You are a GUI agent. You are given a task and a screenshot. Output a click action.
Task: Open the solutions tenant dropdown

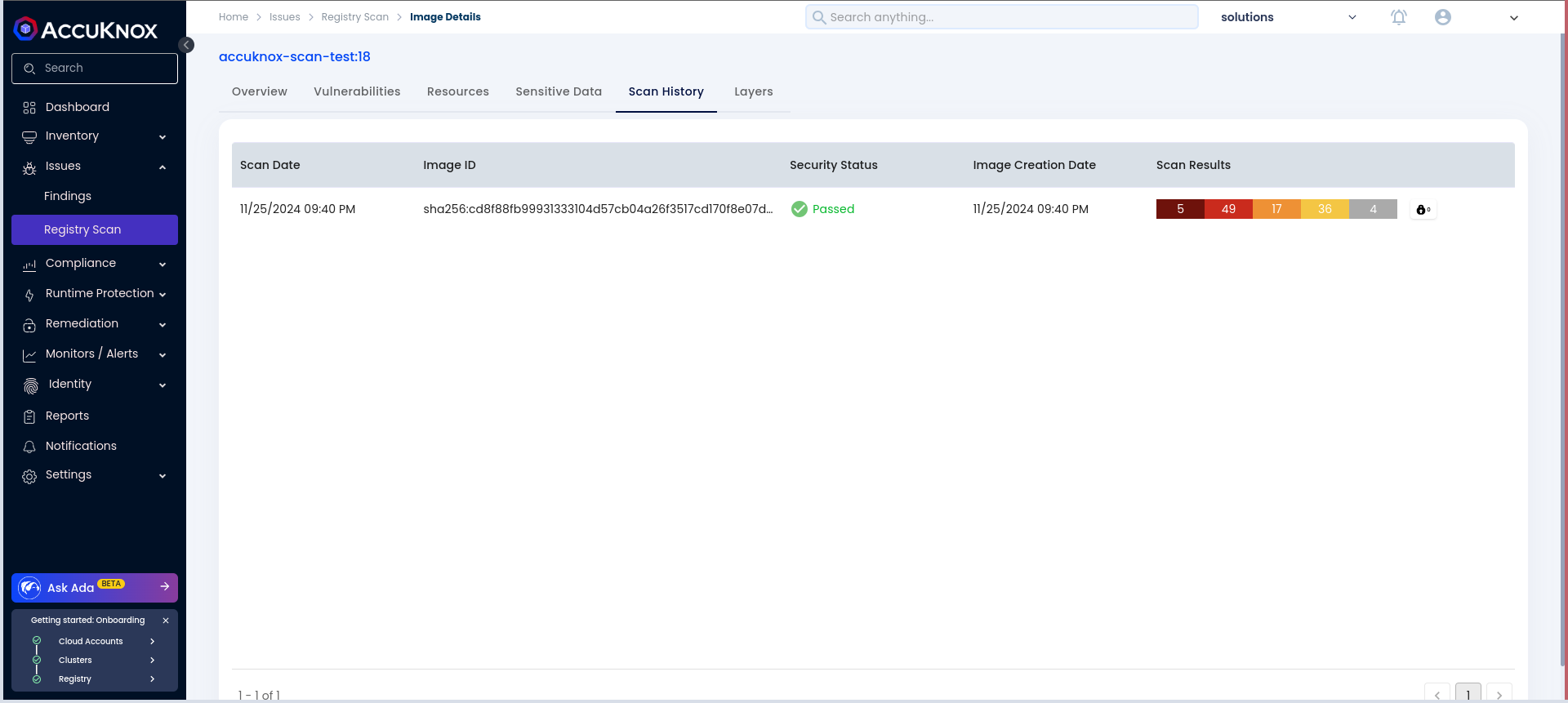click(x=1289, y=17)
